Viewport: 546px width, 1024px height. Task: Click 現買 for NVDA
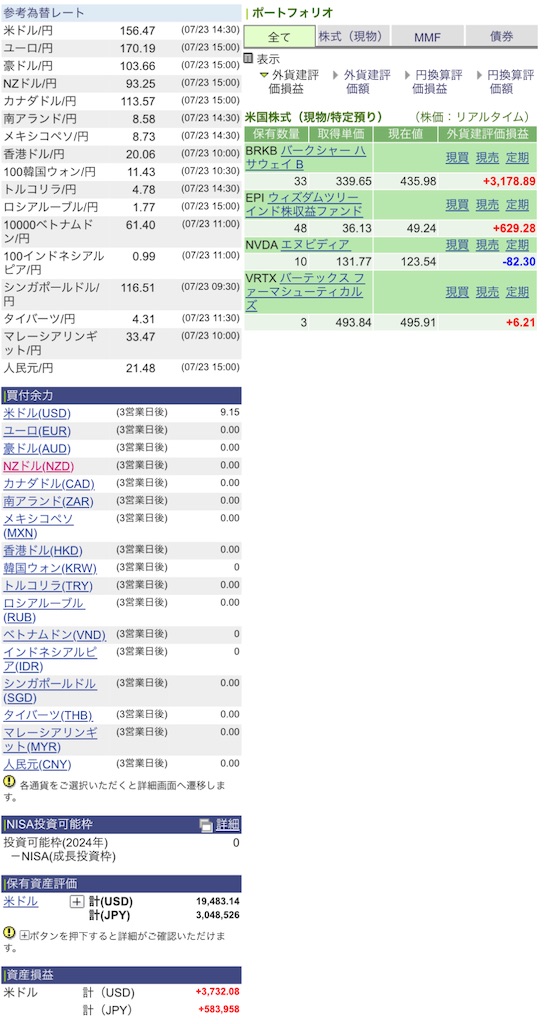pyautogui.click(x=457, y=245)
